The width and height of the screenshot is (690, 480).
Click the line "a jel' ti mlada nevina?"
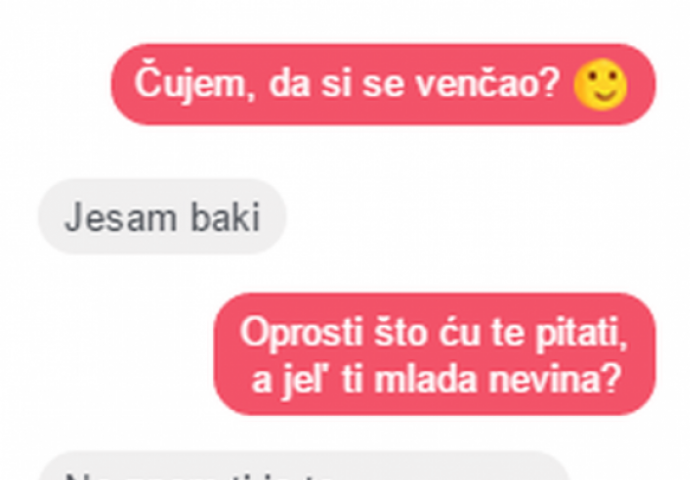[x=436, y=380]
